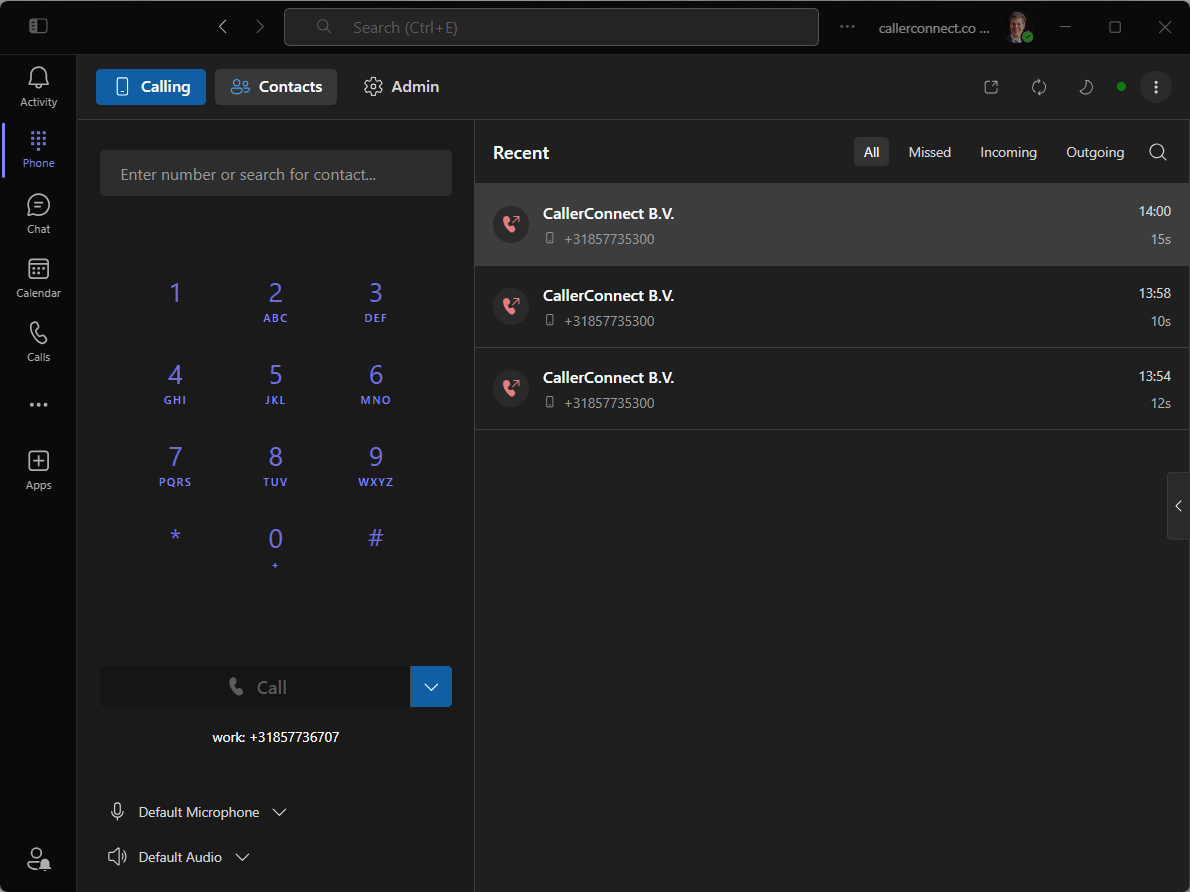The width and height of the screenshot is (1190, 892).
Task: Dial digit 1 on keypad
Action: tap(175, 293)
